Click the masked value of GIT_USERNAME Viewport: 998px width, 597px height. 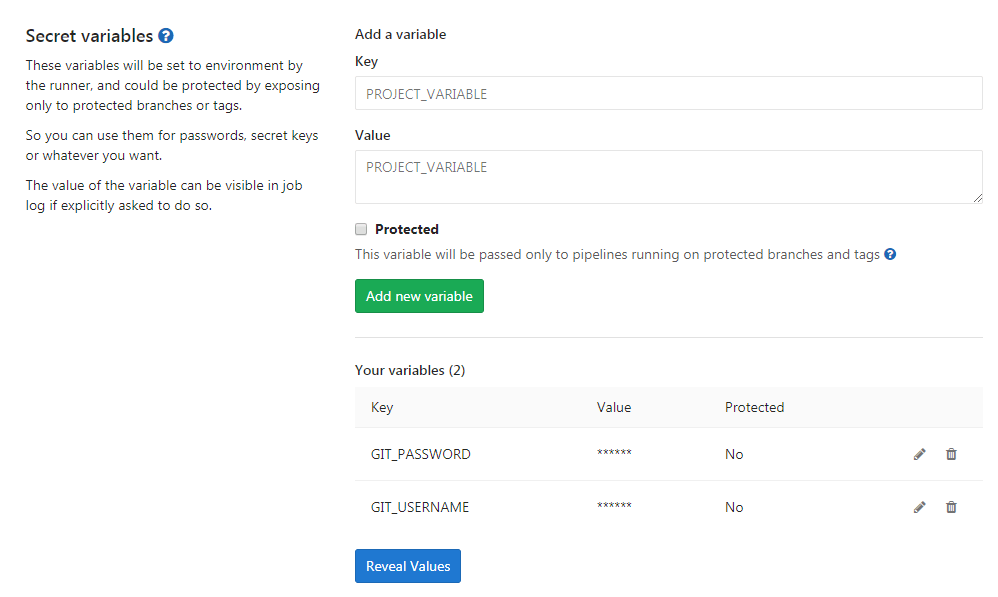pyautogui.click(x=614, y=505)
